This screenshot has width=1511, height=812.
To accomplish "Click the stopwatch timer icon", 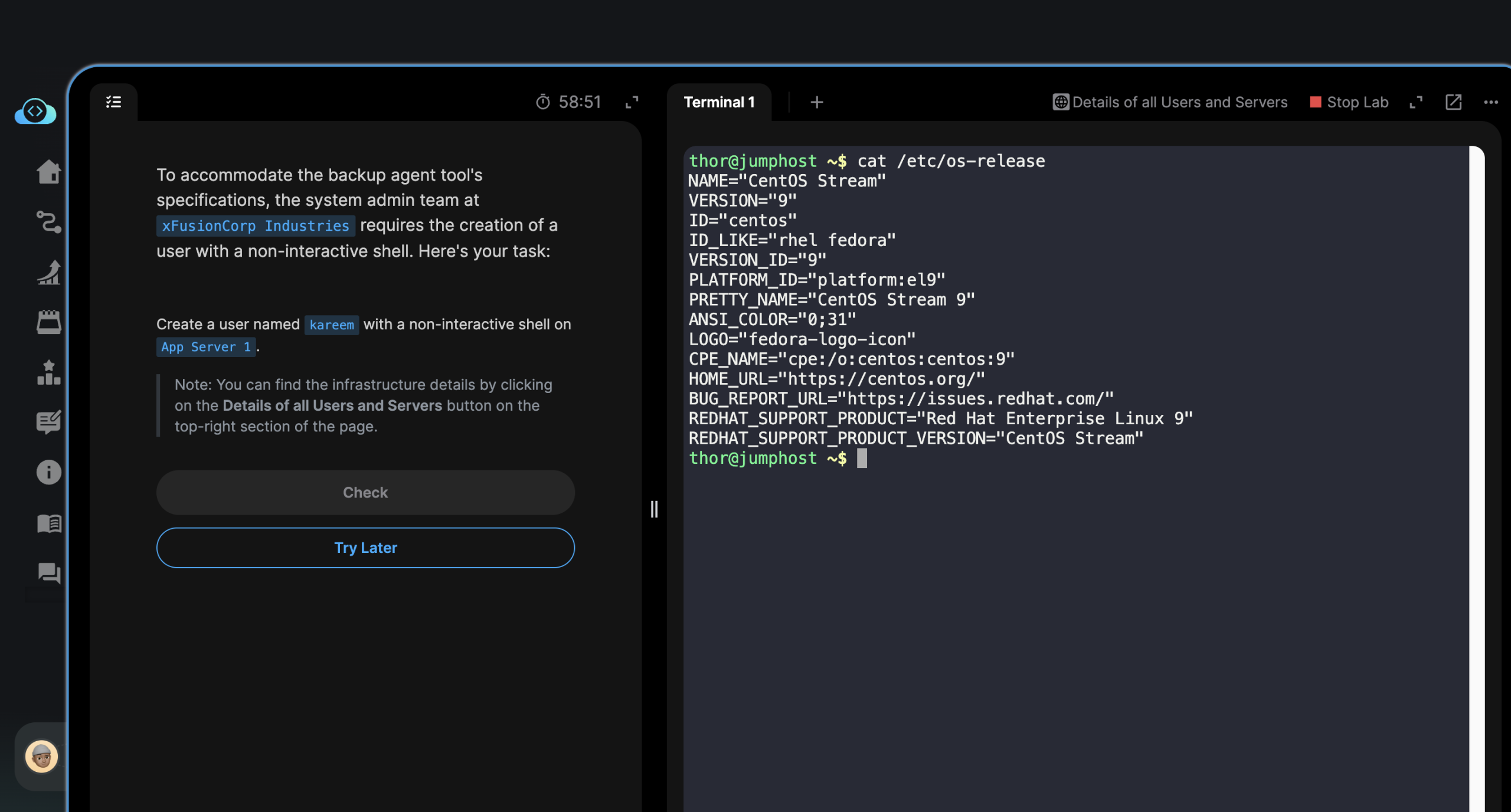I will point(543,102).
